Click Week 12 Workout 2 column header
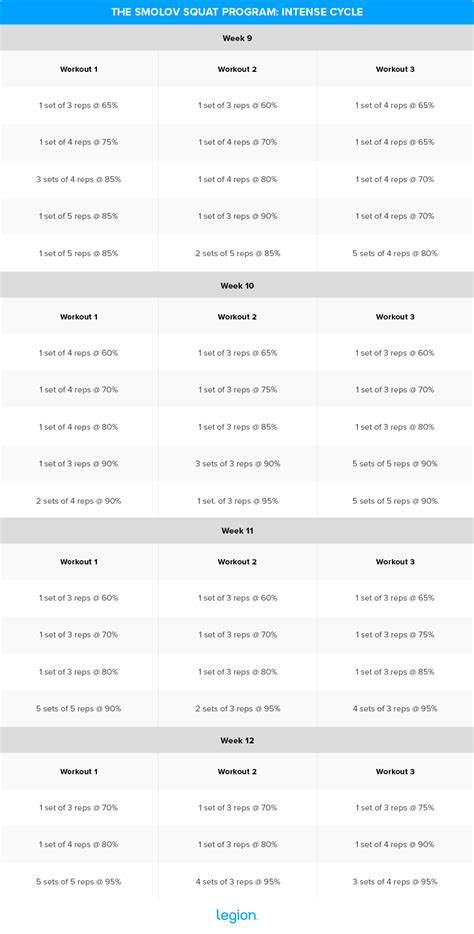 click(237, 771)
